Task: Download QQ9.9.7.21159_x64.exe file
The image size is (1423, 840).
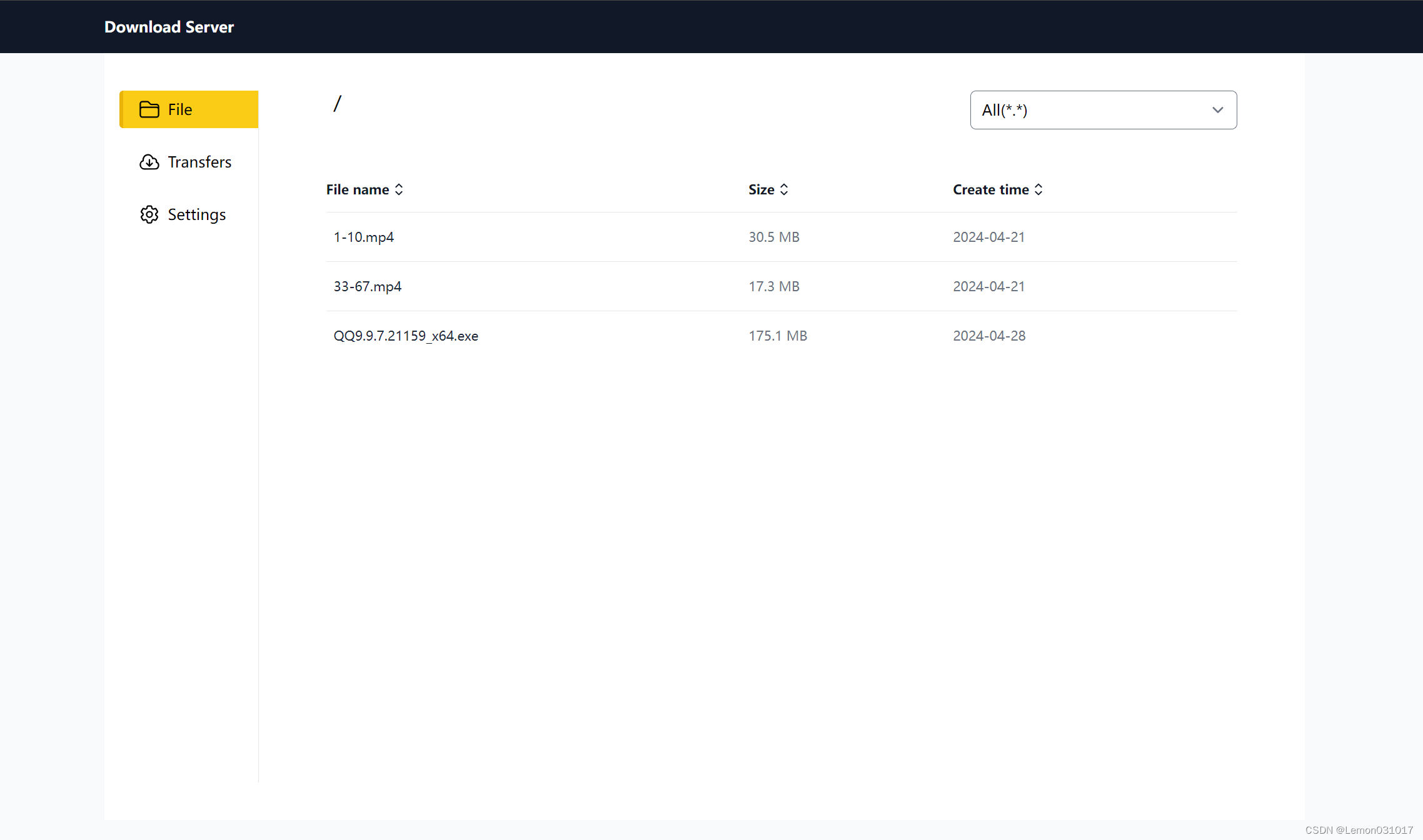Action: tap(406, 336)
